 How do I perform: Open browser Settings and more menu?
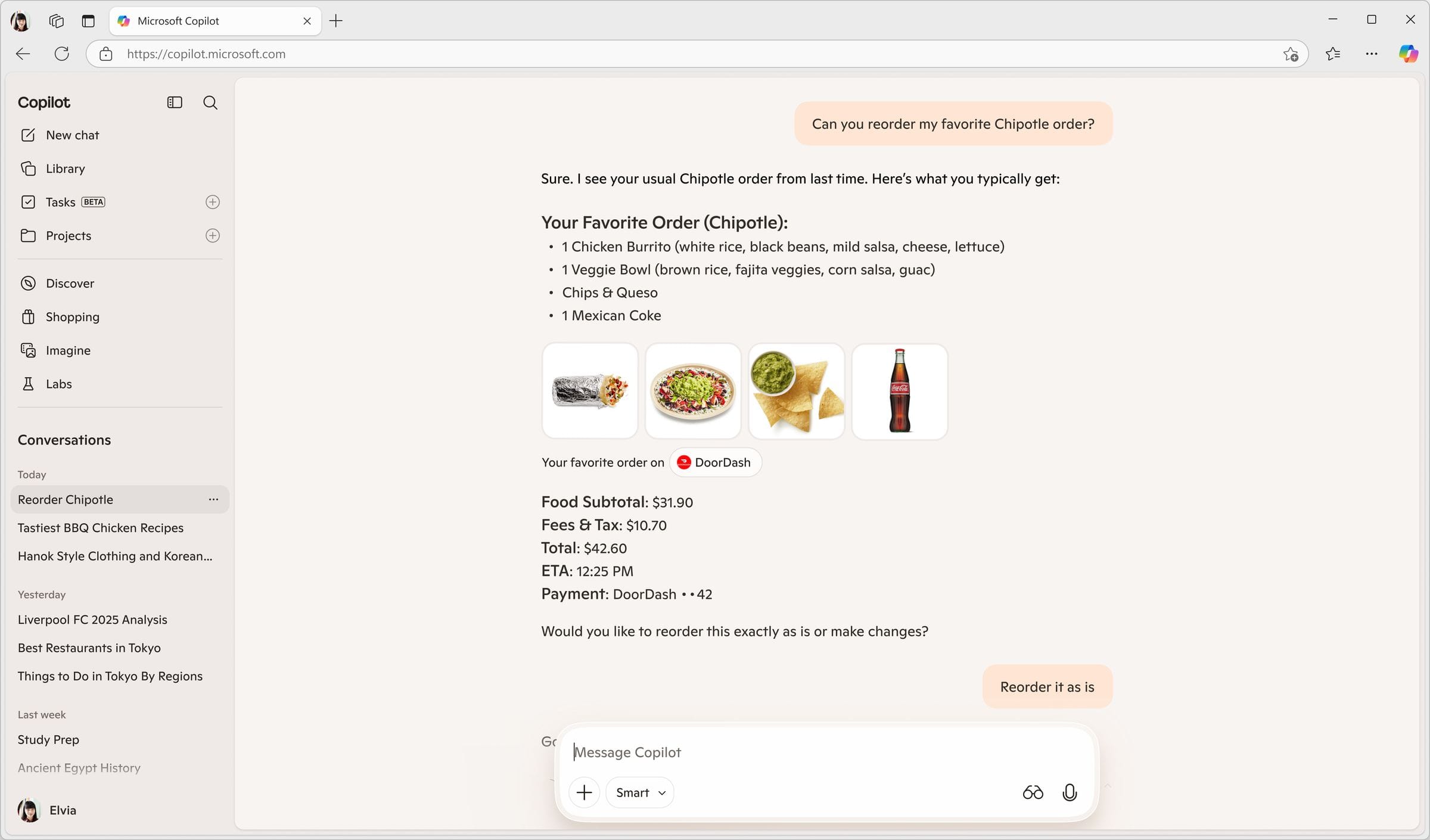click(1372, 54)
